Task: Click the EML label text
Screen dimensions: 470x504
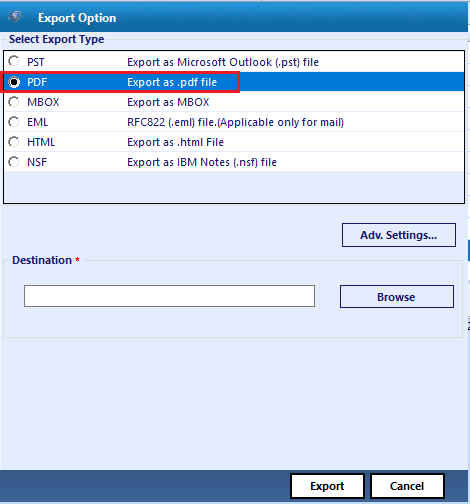Action: point(38,122)
